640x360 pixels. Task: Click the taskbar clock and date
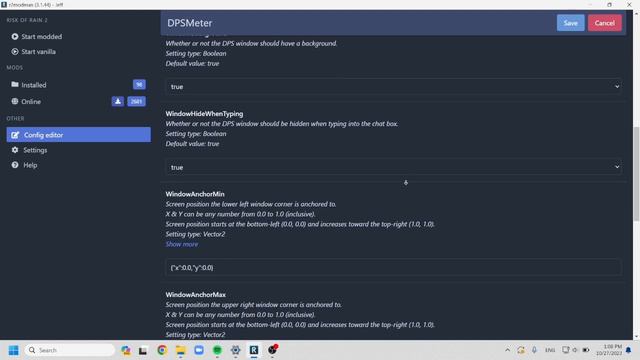pyautogui.click(x=608, y=350)
